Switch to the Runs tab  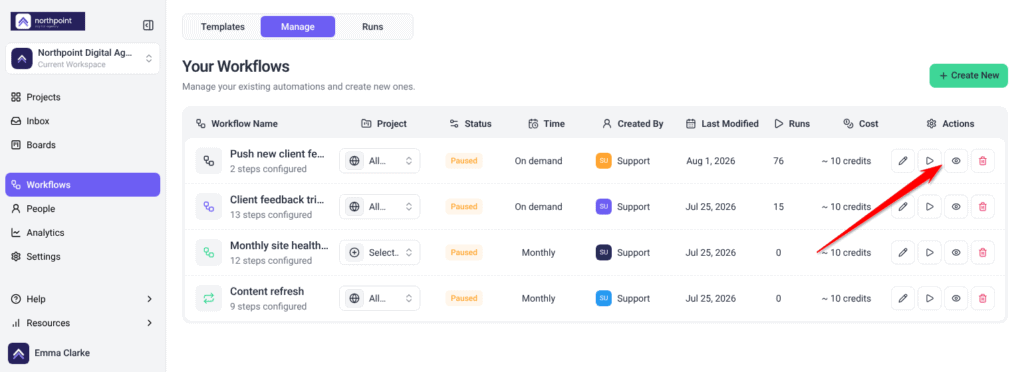tap(373, 27)
